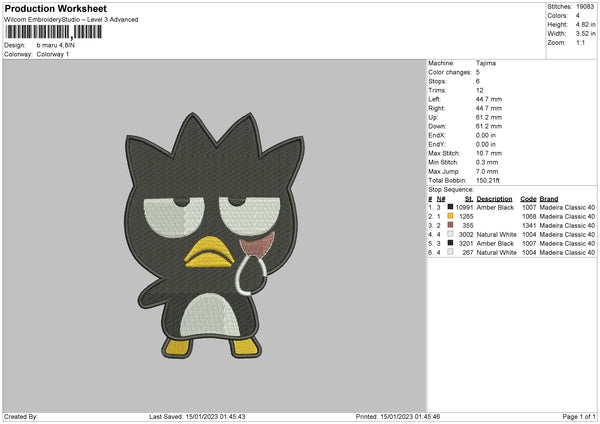Click the stitches count '19083'
Viewport: 600px width, 424px height.
[585, 7]
